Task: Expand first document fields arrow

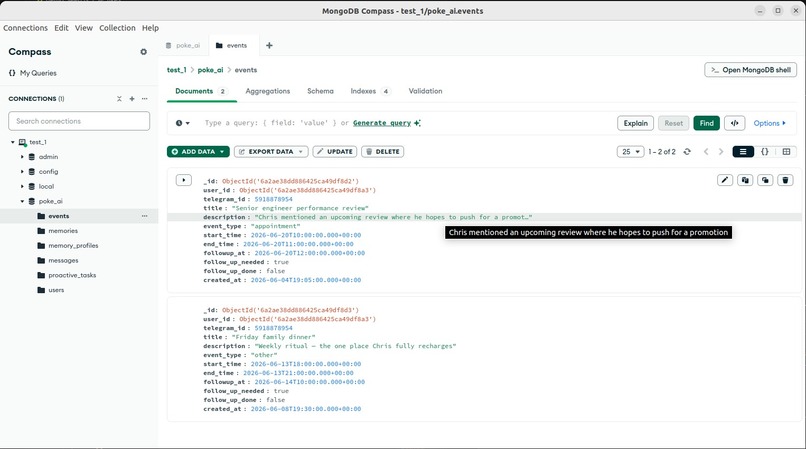Action: [184, 180]
